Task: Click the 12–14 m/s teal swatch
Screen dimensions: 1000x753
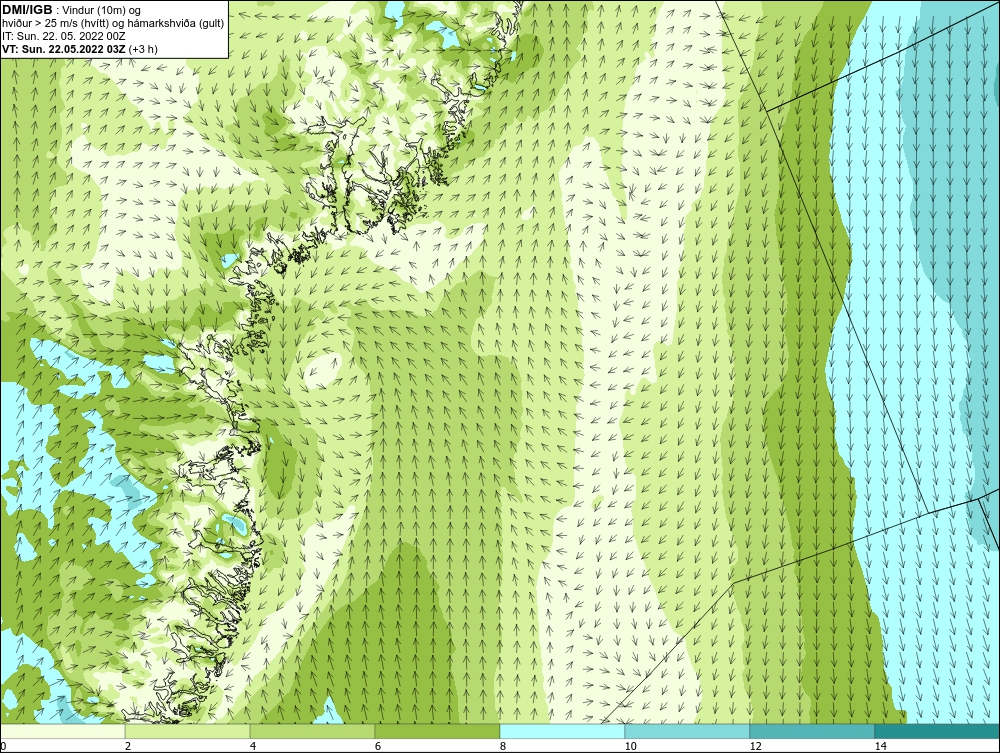Action: [x=812, y=731]
